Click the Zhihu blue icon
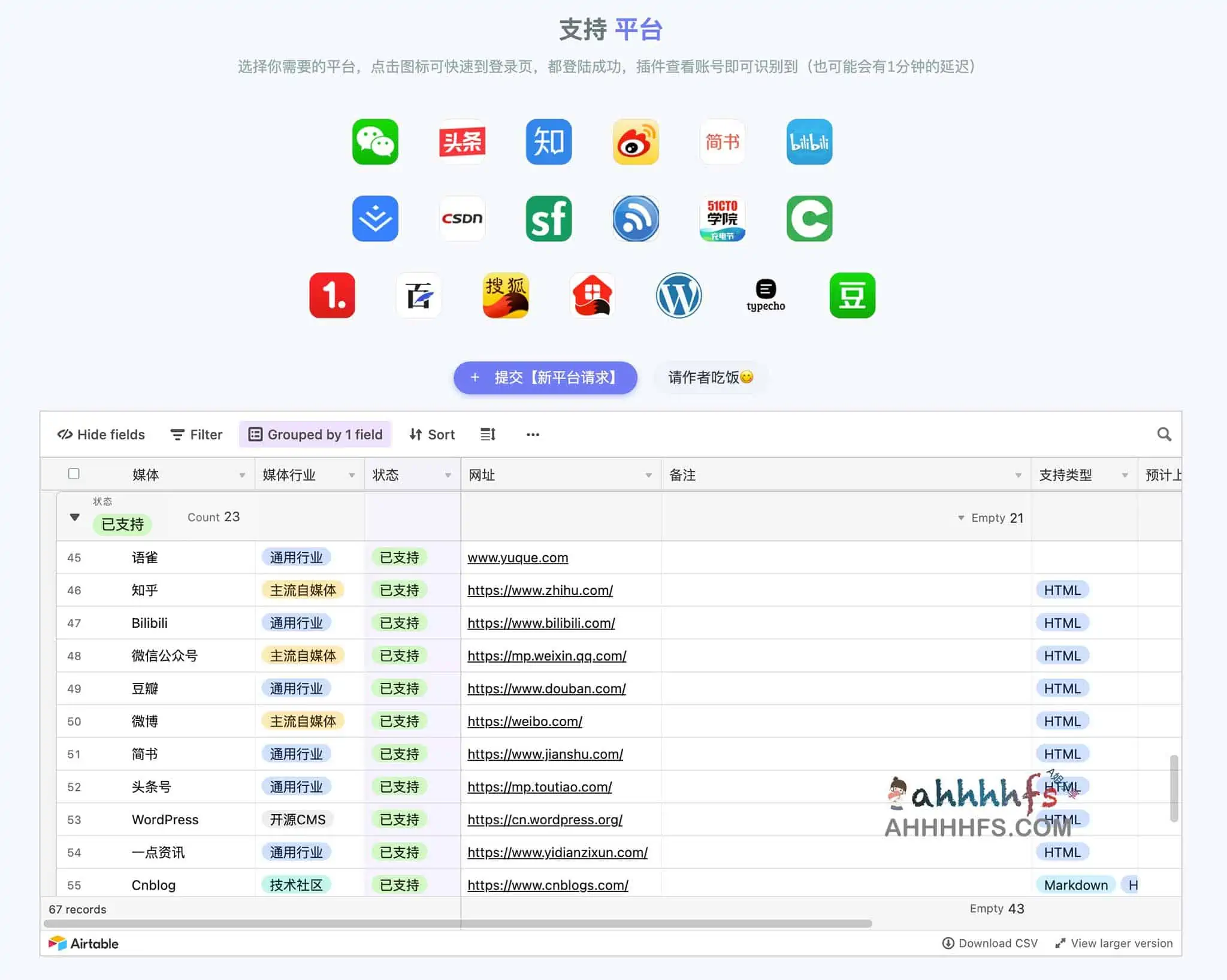 (549, 142)
